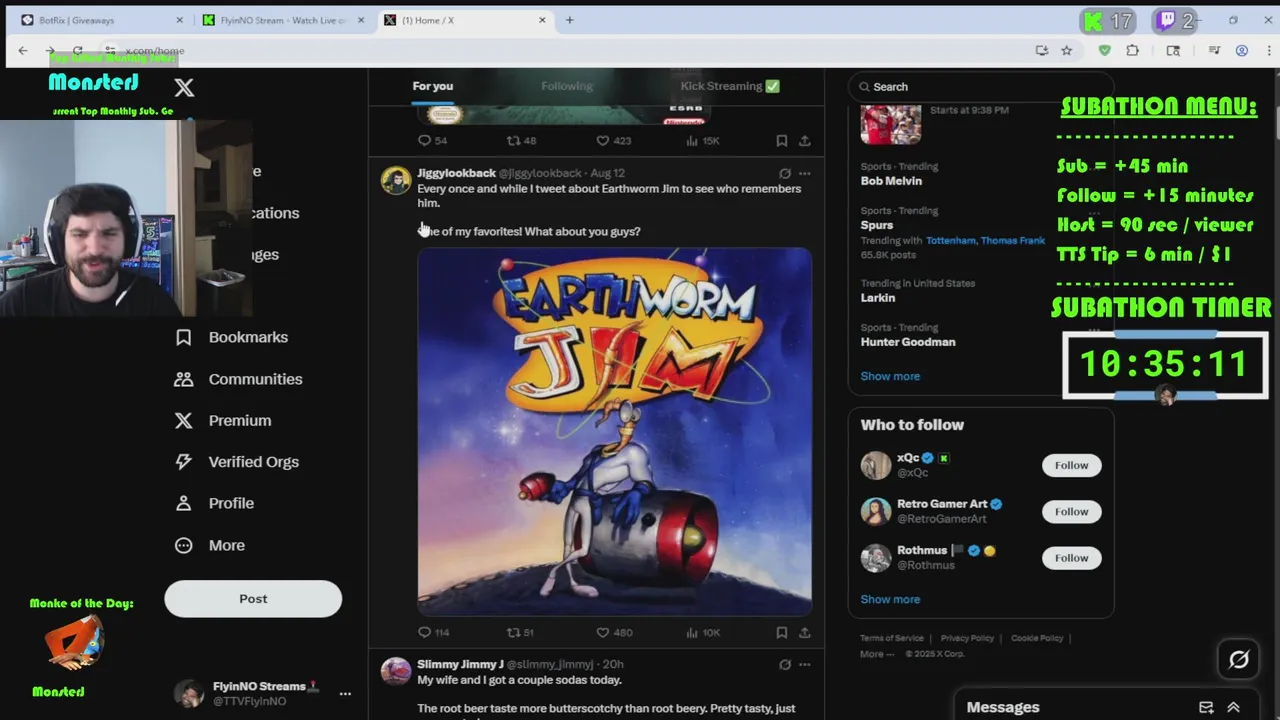Open Profile in the left sidebar

point(215,503)
